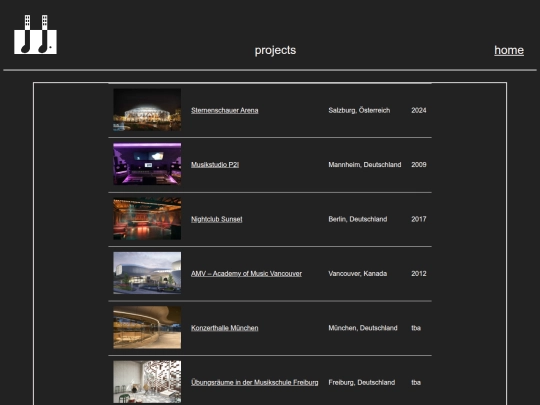
Task: Click the purple Musikstudio P2I thumbnail
Action: tap(147, 164)
